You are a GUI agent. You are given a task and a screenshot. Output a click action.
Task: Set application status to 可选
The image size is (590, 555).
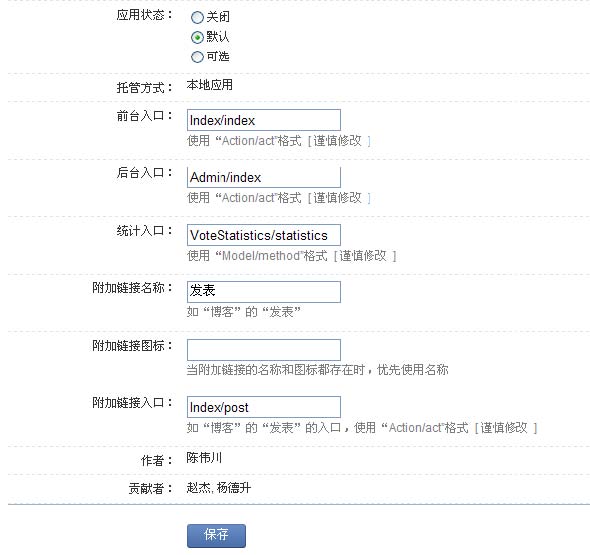click(197, 57)
